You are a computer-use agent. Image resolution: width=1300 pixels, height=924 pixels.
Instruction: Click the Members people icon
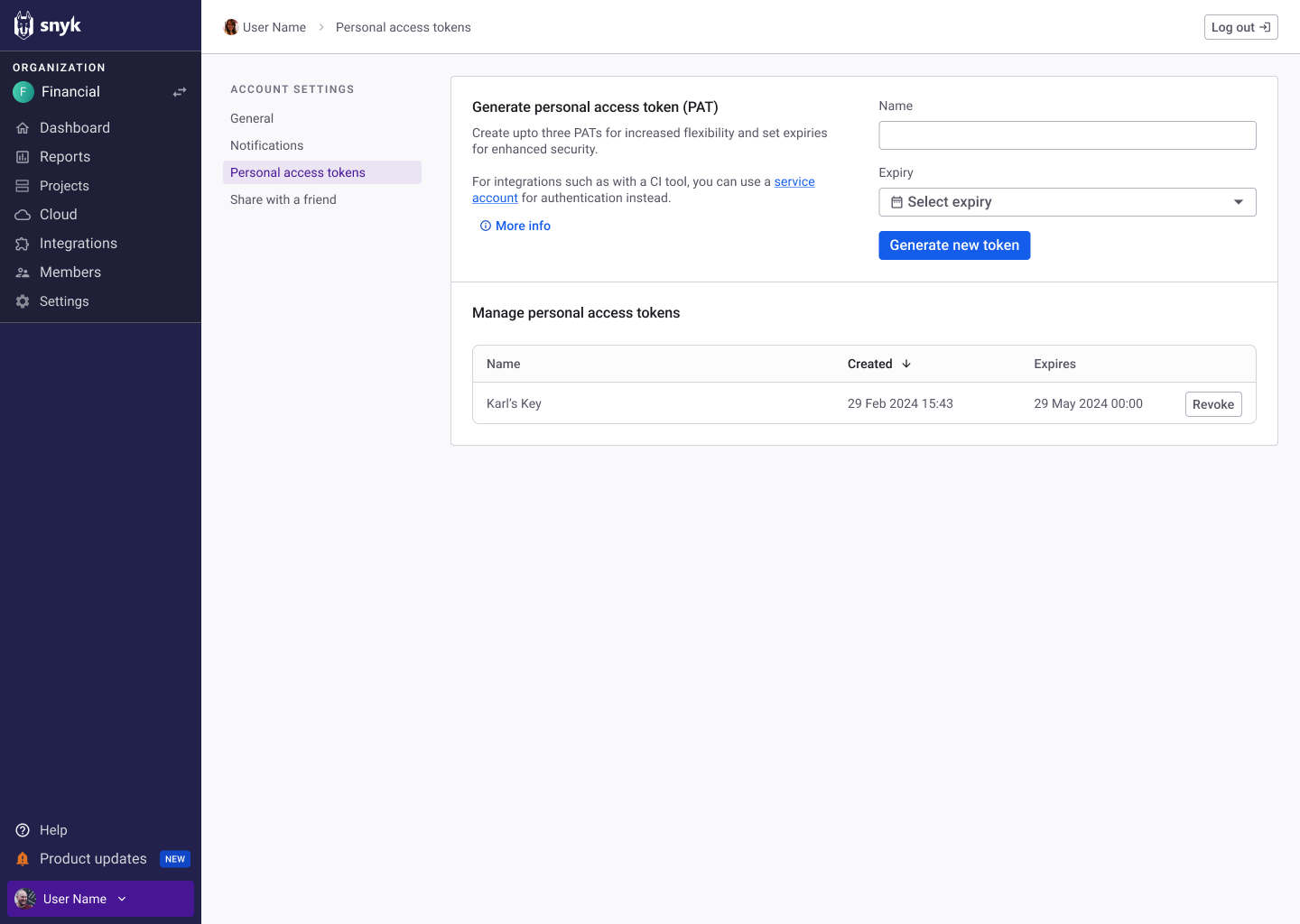[23, 273]
